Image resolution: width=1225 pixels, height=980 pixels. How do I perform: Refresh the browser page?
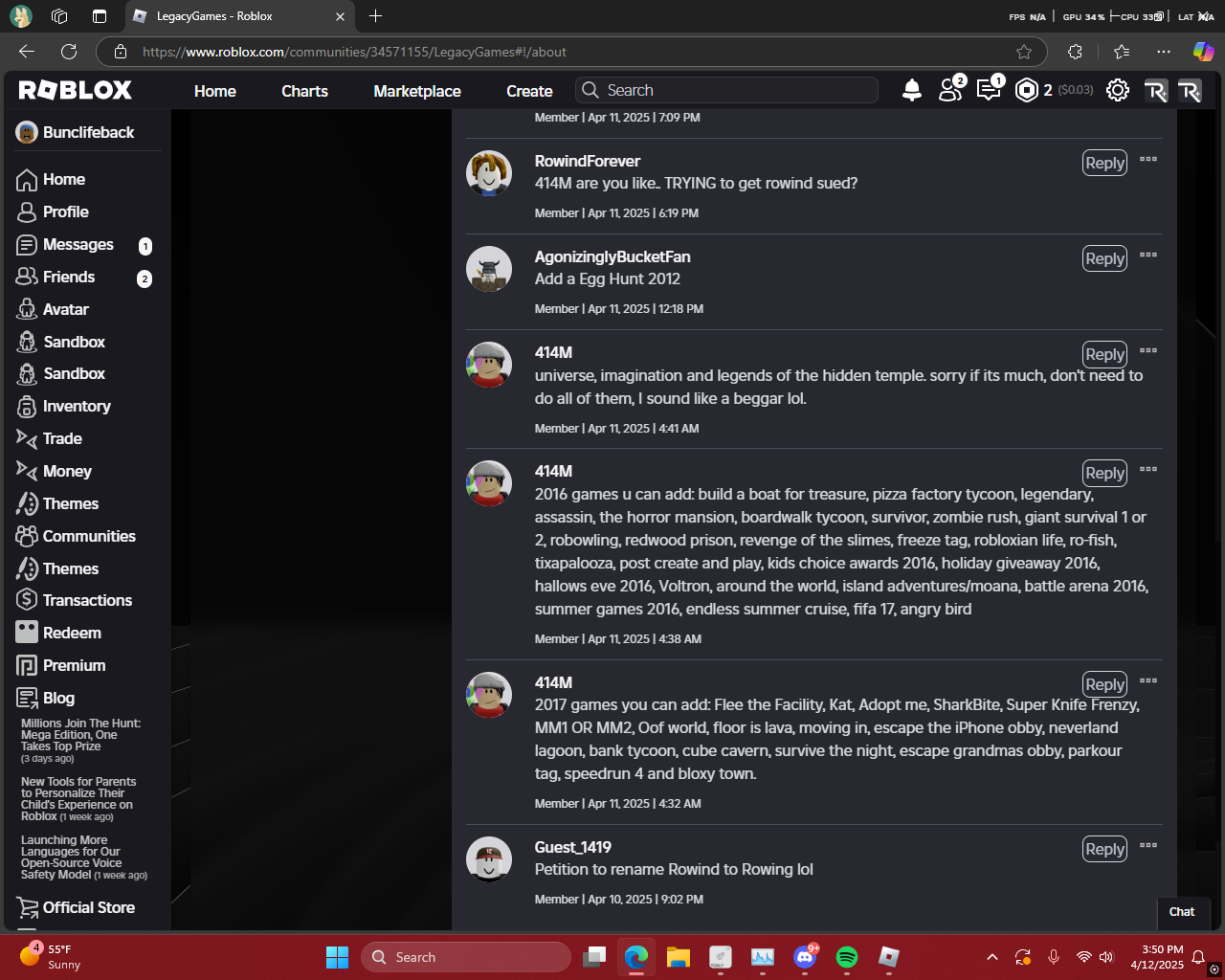pyautogui.click(x=69, y=52)
